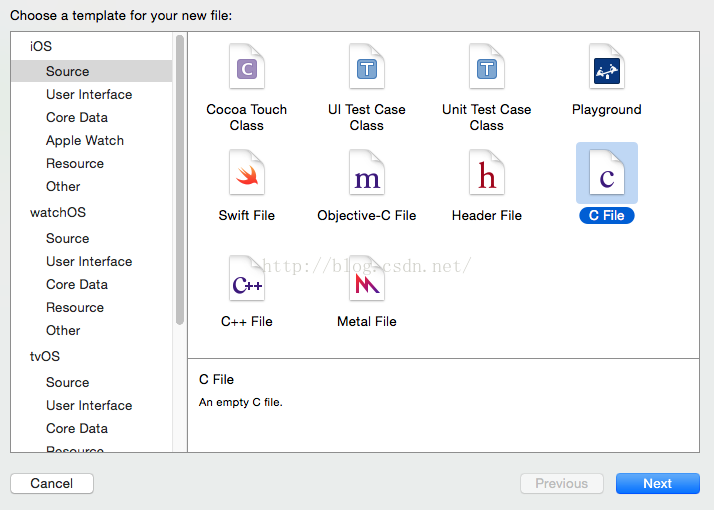Choose the Swift File template icon

(x=247, y=173)
